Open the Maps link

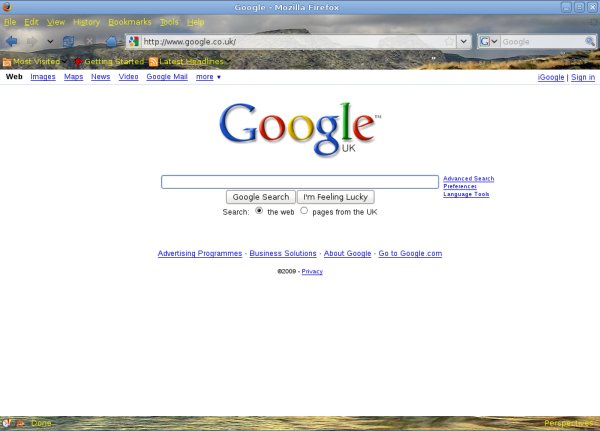click(x=73, y=77)
